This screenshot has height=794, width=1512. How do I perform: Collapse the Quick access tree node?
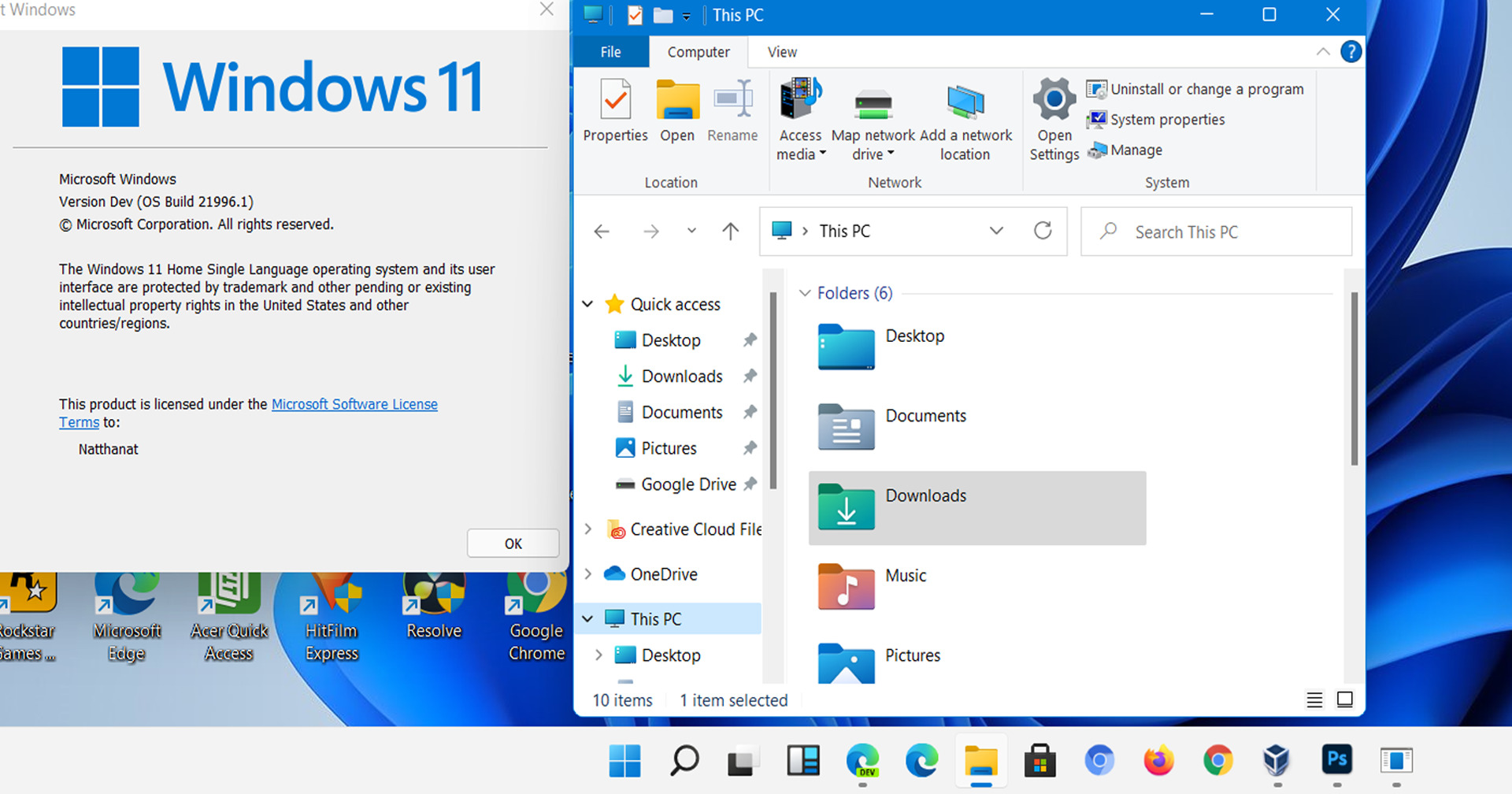coord(587,304)
